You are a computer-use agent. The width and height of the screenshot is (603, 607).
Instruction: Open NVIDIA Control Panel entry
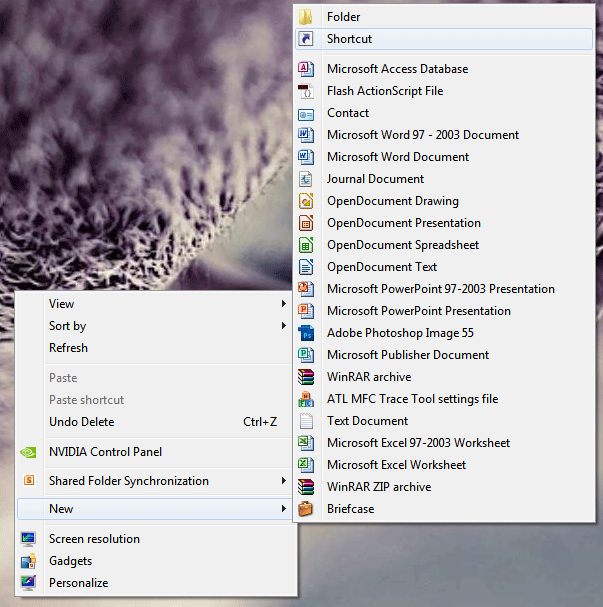pyautogui.click(x=156, y=452)
